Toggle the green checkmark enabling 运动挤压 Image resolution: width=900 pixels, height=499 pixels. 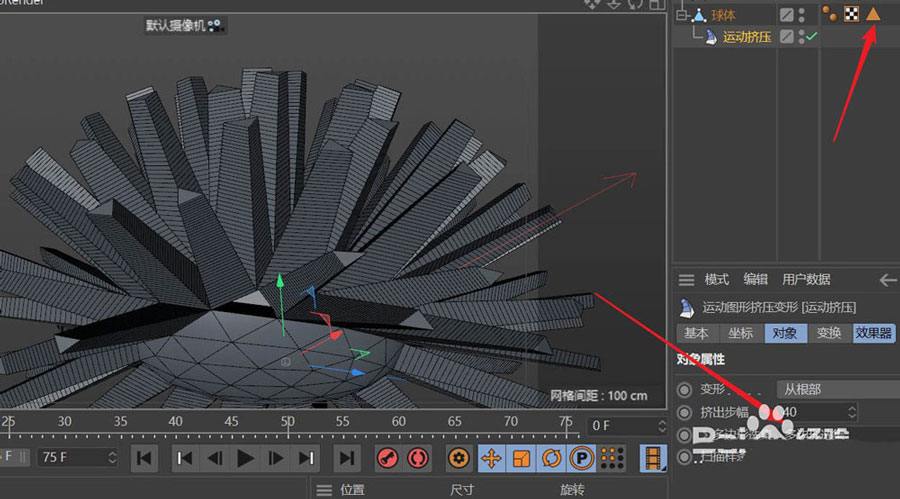(812, 37)
